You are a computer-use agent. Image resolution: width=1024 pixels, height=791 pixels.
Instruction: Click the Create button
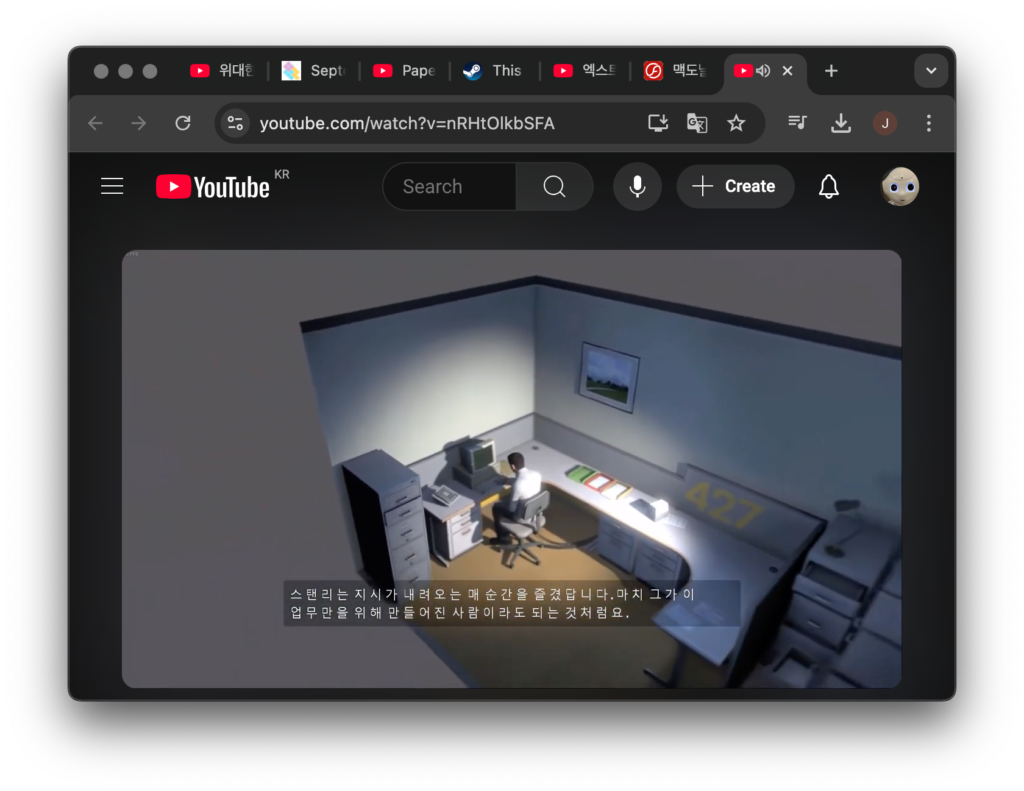tap(735, 187)
